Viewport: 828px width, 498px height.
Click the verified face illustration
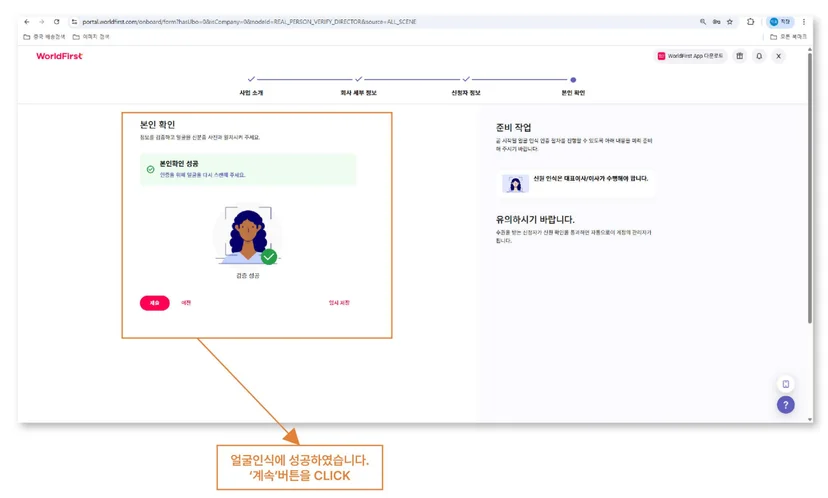[x=248, y=236]
